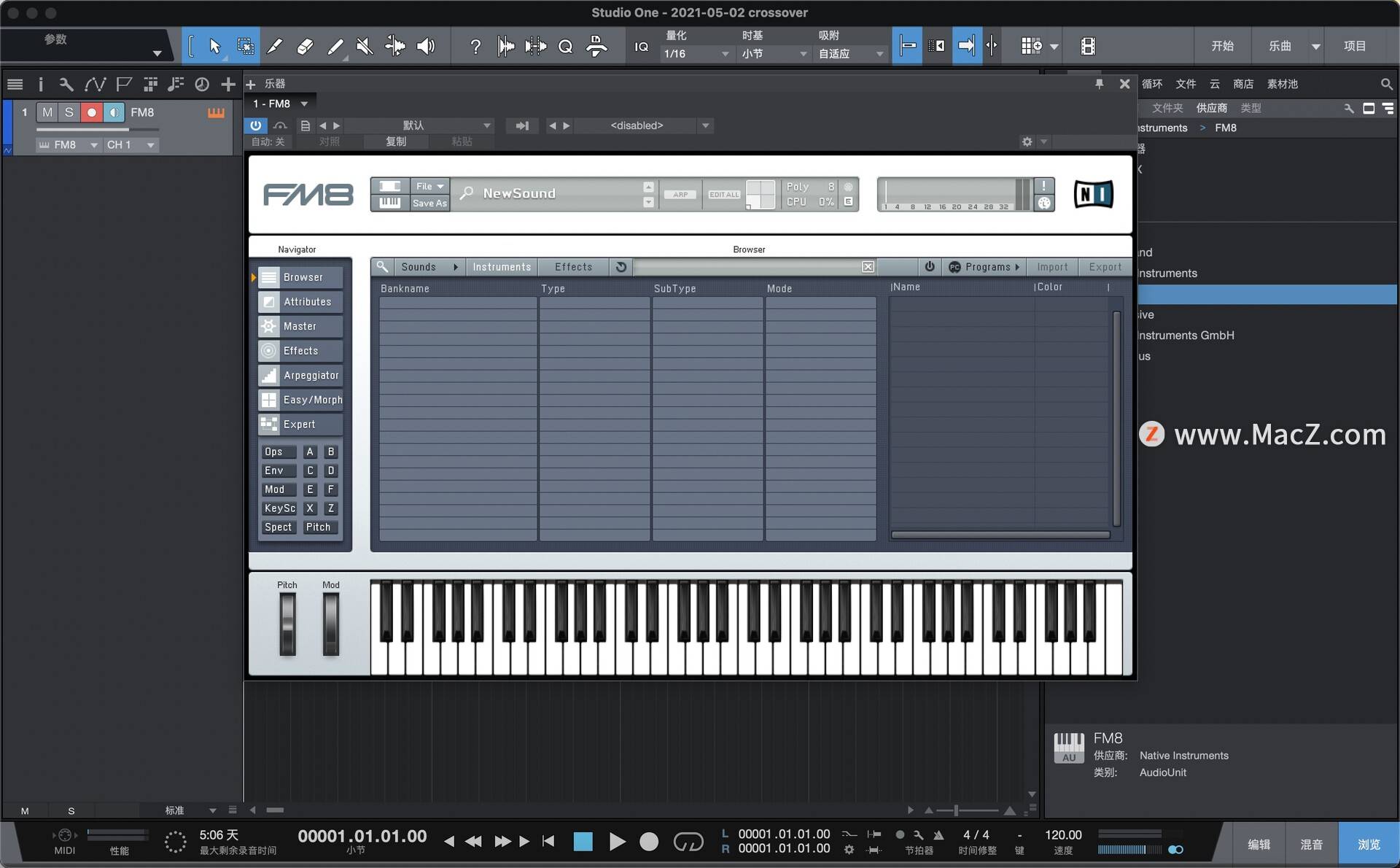Mute the FM8 track
Viewport: 1400px width, 868px height.
pyautogui.click(x=47, y=112)
